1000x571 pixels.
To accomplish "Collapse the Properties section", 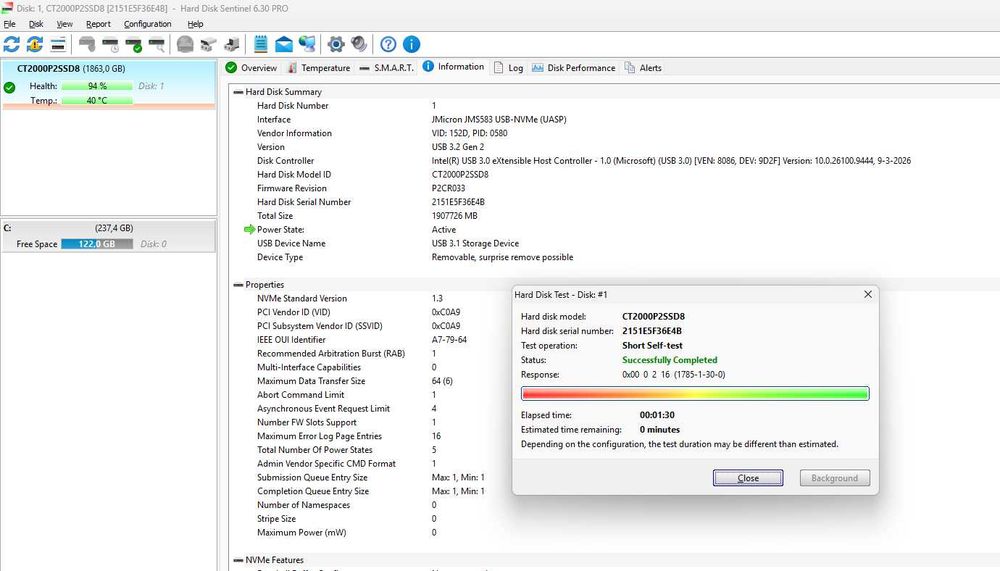I will pos(238,285).
